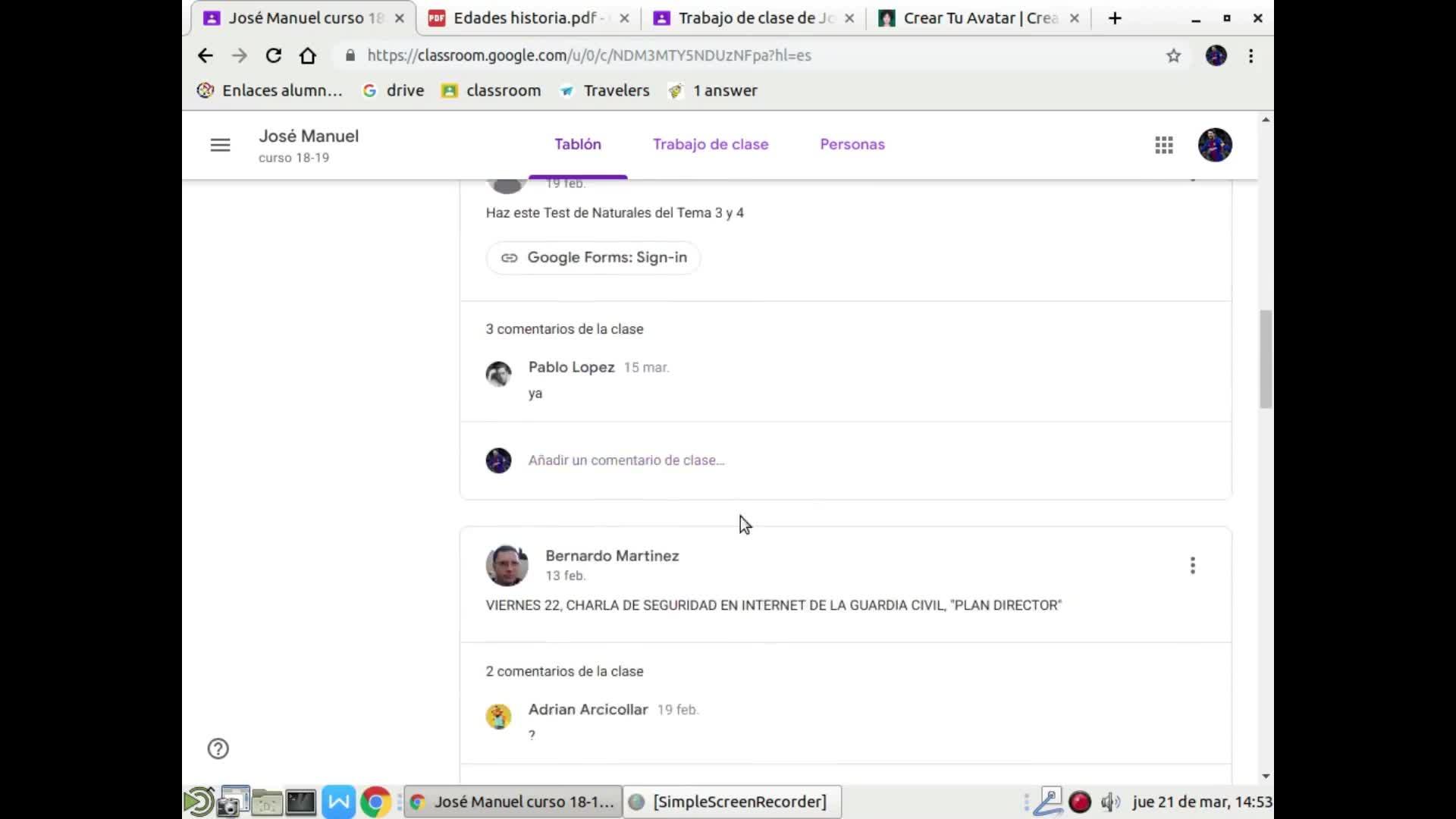Reload the current page
This screenshot has width=1456, height=819.
click(274, 55)
